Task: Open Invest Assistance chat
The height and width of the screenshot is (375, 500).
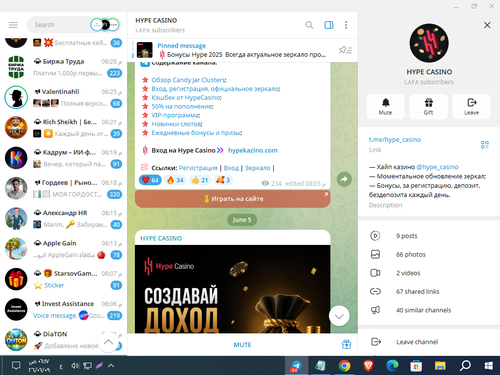Action: pyautogui.click(x=63, y=310)
